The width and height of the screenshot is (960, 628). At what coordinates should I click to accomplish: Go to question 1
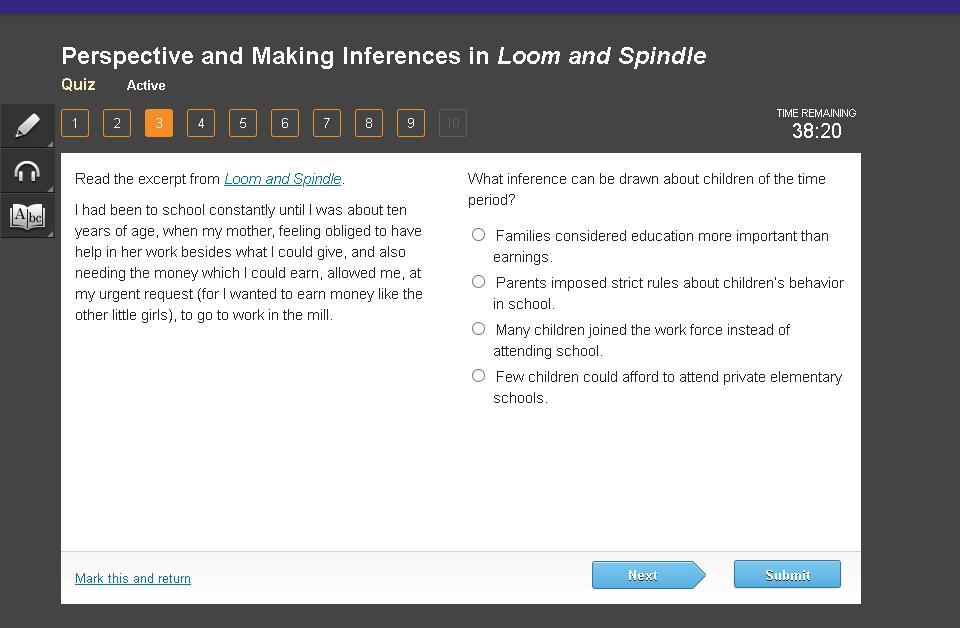pos(75,123)
